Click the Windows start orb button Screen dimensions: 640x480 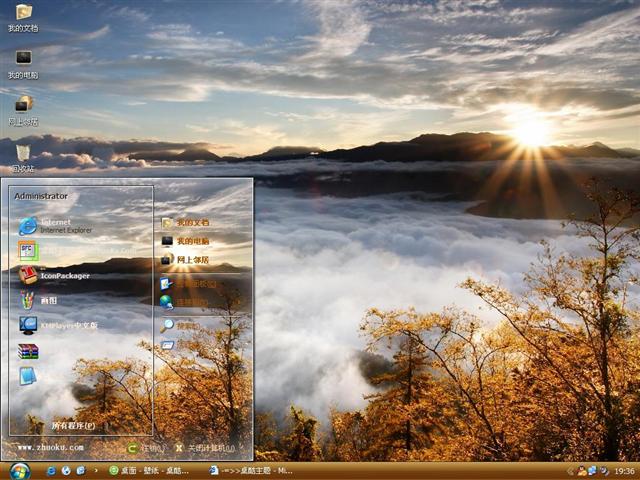tap(20, 471)
